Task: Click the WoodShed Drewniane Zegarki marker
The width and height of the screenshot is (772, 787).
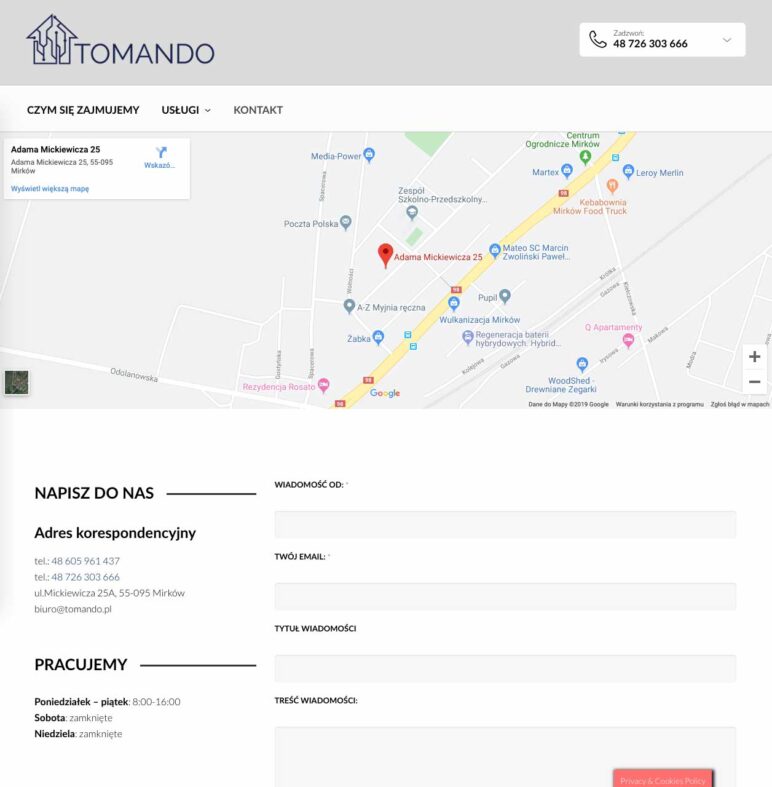Action: click(582, 364)
